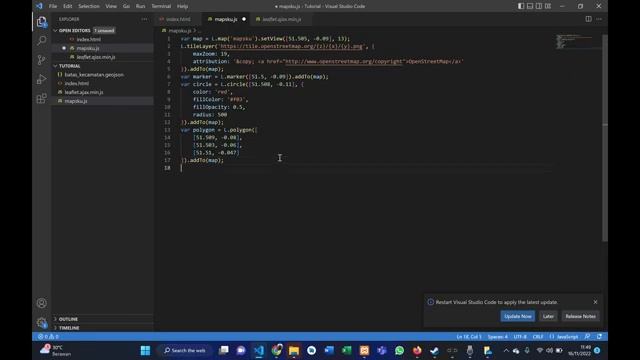Click the Search the web taskbar box

pyautogui.click(x=185, y=351)
